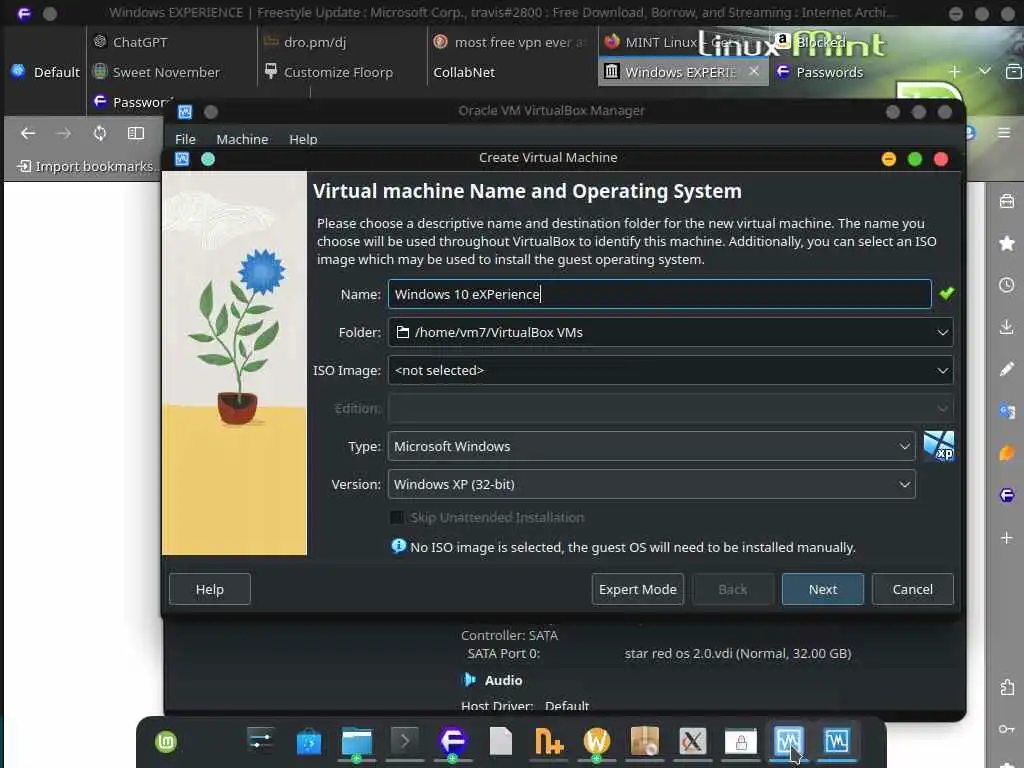
Task: Open the key icon in browser sidebar
Action: click(1006, 729)
